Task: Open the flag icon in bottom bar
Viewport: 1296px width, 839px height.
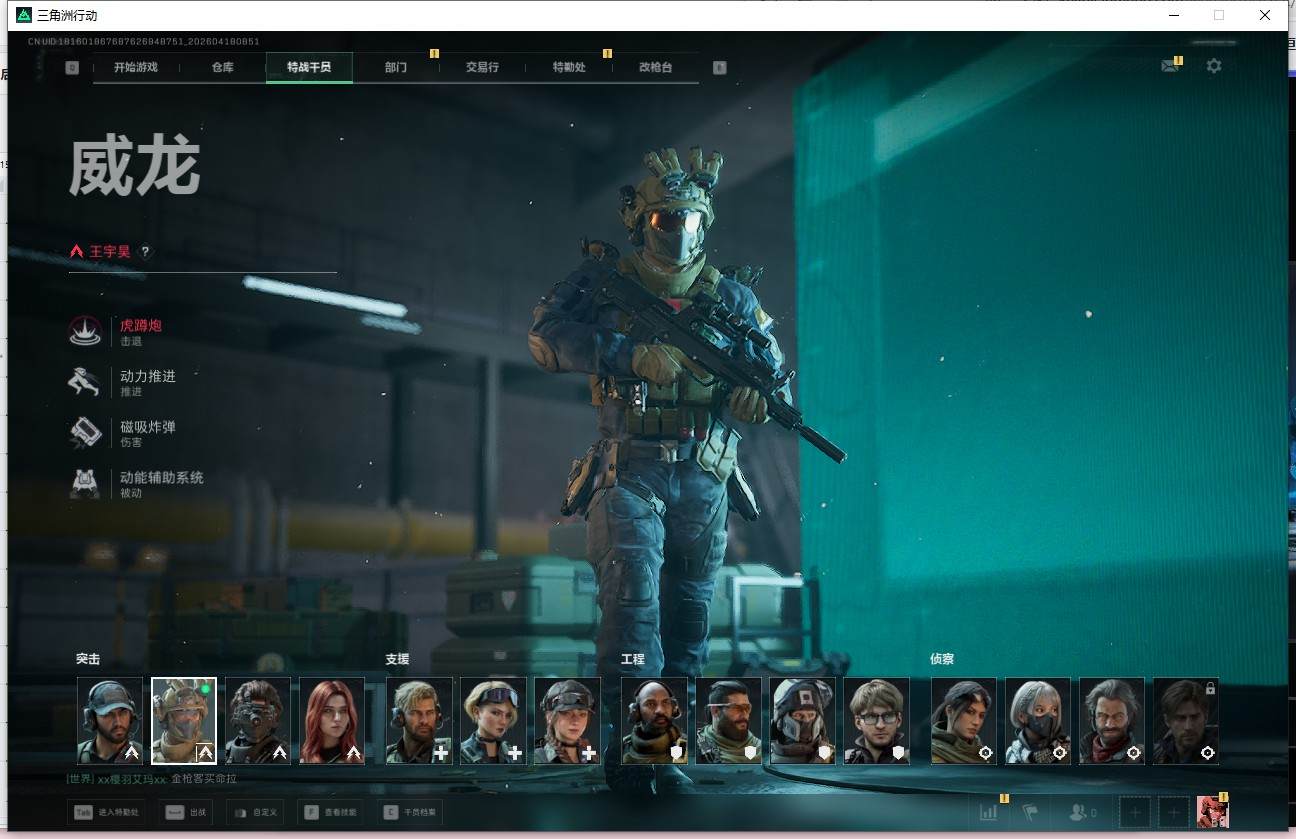Action: pyautogui.click(x=1028, y=812)
